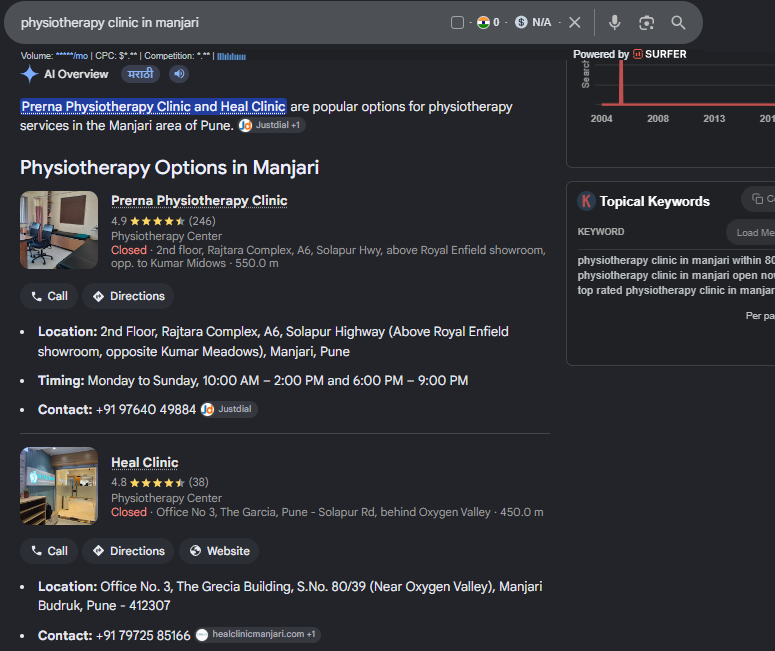Open Heal Clinic photo thumbnail
775x651 pixels.
pos(59,486)
